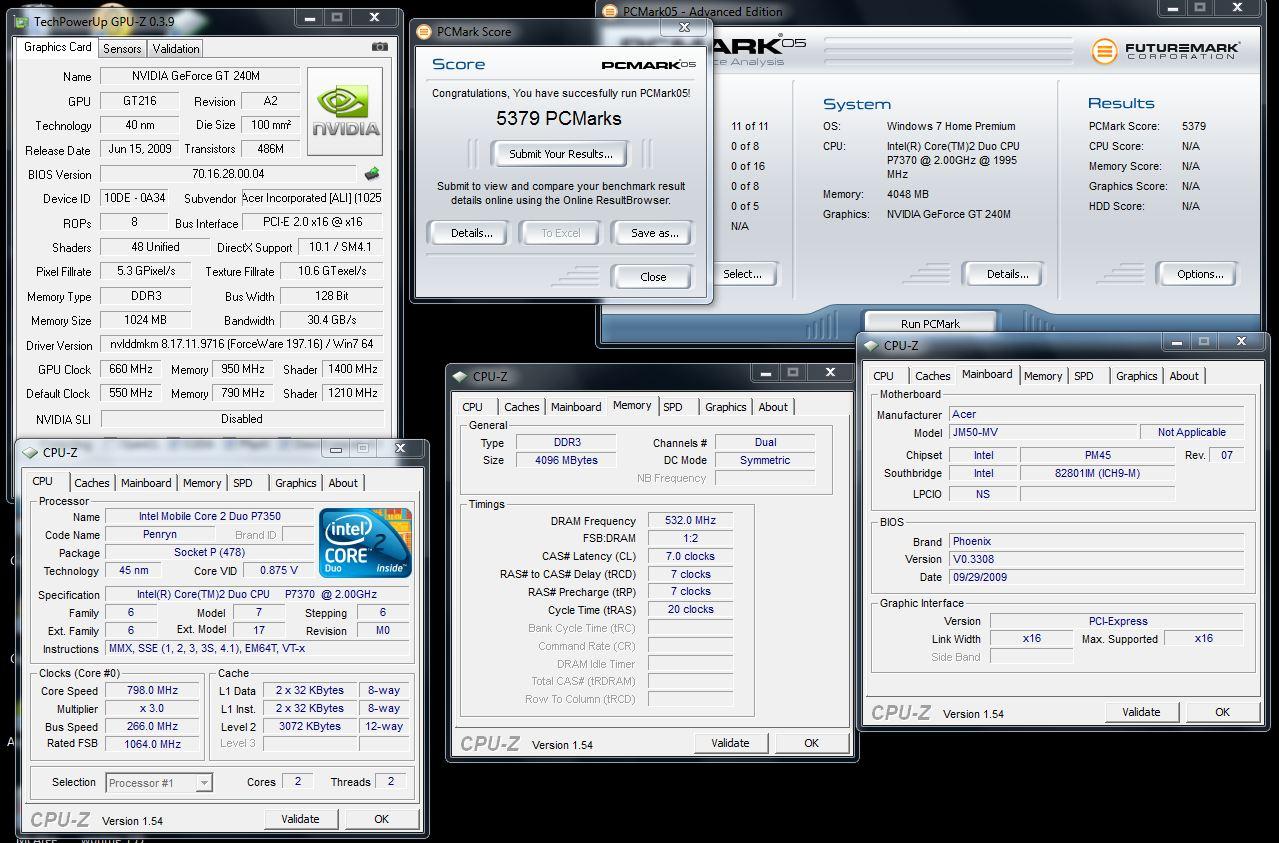The image size is (1279, 843).
Task: Click the NVIDIA SLI field showing Disabled
Action: pyautogui.click(x=241, y=419)
